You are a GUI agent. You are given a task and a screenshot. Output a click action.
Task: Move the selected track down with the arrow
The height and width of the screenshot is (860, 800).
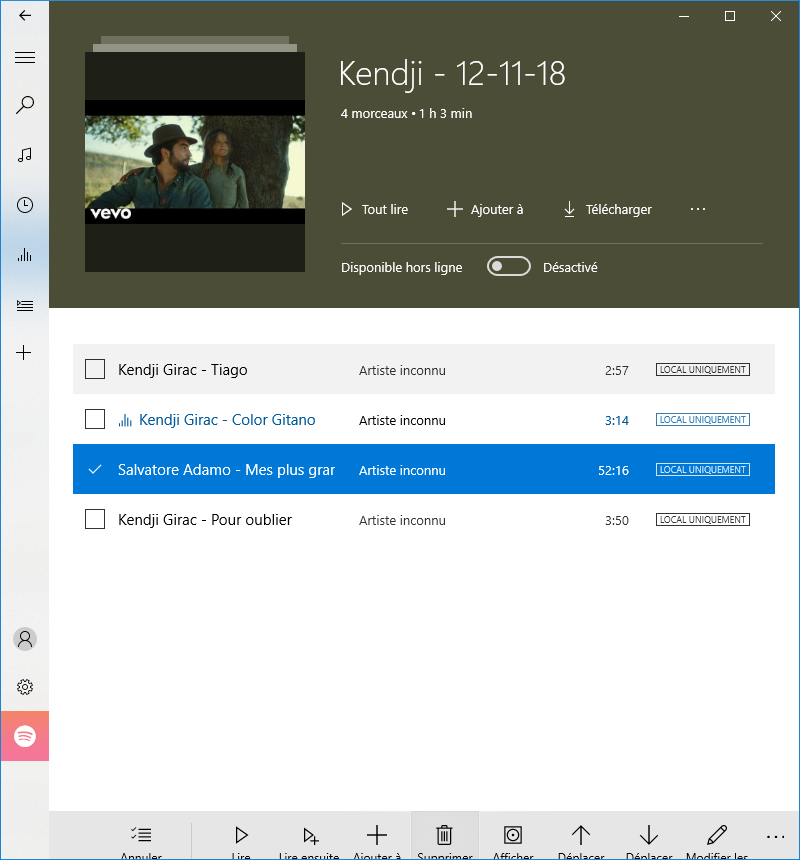(x=649, y=835)
